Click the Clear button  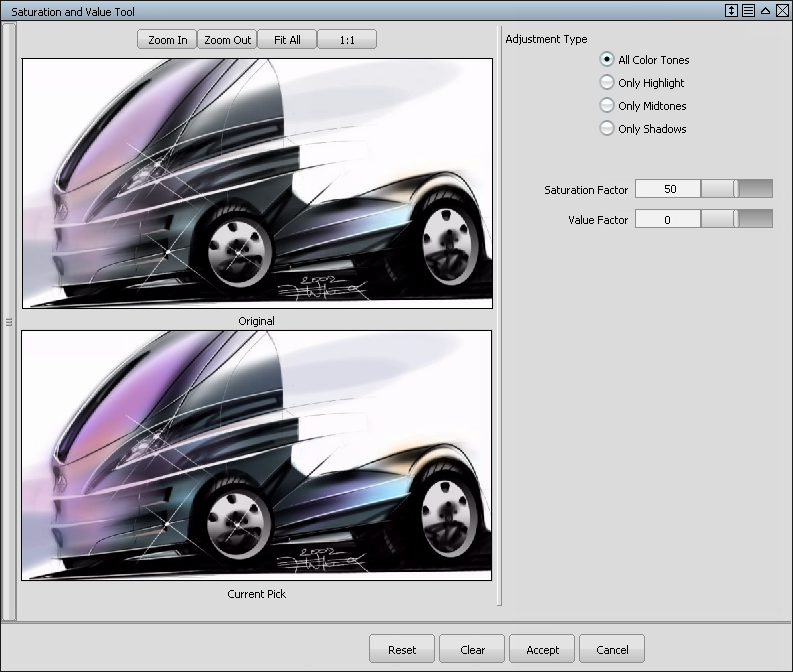[x=472, y=649]
